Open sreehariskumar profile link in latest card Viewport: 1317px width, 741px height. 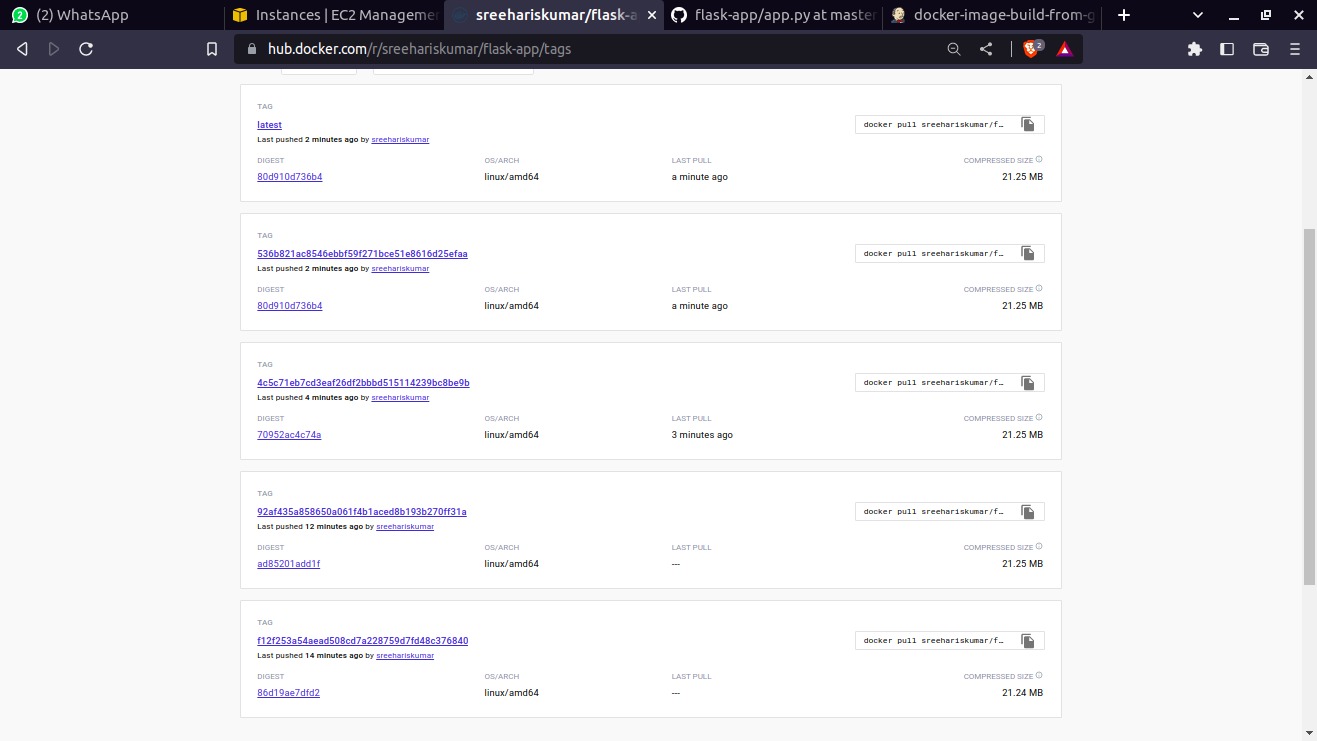[400, 140]
